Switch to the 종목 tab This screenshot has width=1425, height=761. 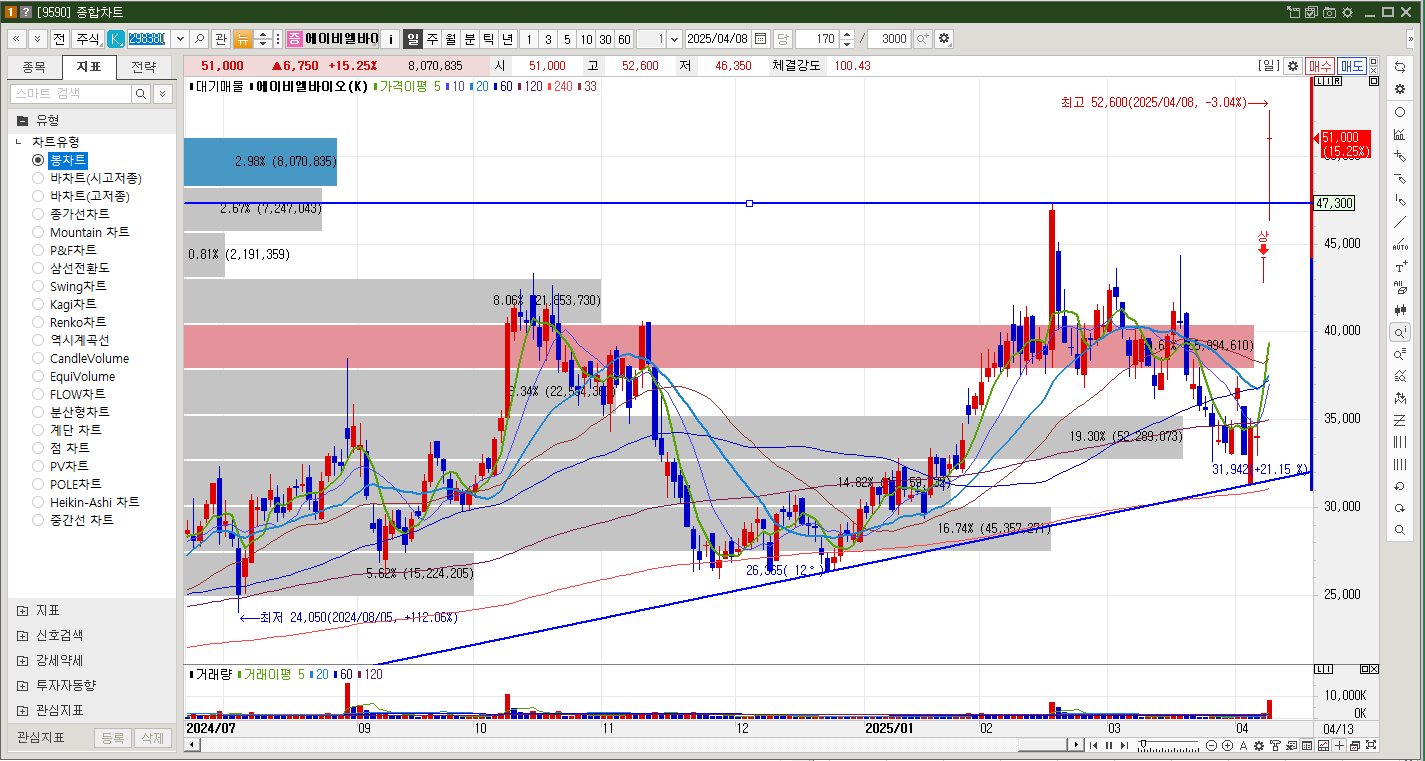tap(34, 67)
